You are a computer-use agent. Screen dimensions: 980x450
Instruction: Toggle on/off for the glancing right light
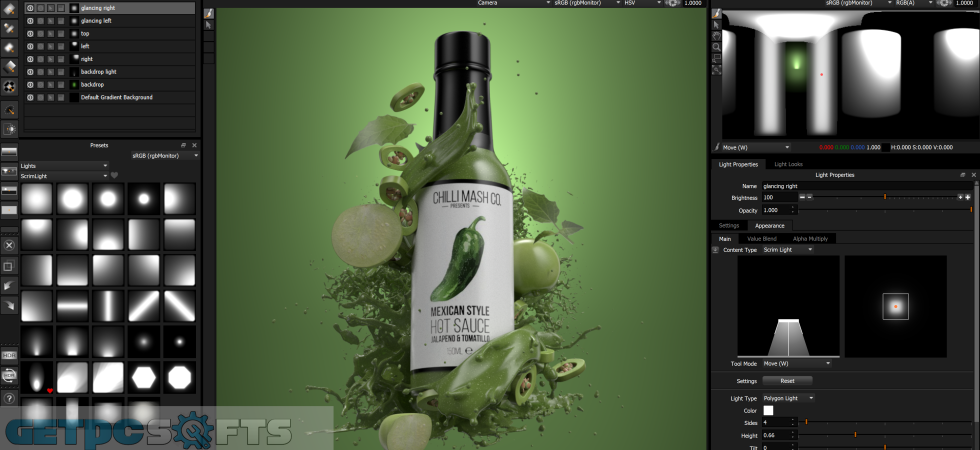(x=29, y=8)
